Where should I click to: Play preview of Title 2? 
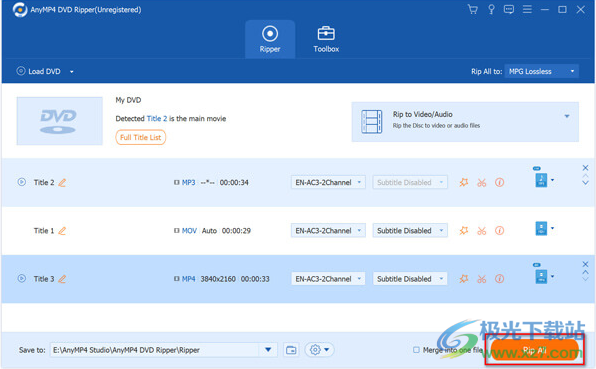click(x=22, y=182)
